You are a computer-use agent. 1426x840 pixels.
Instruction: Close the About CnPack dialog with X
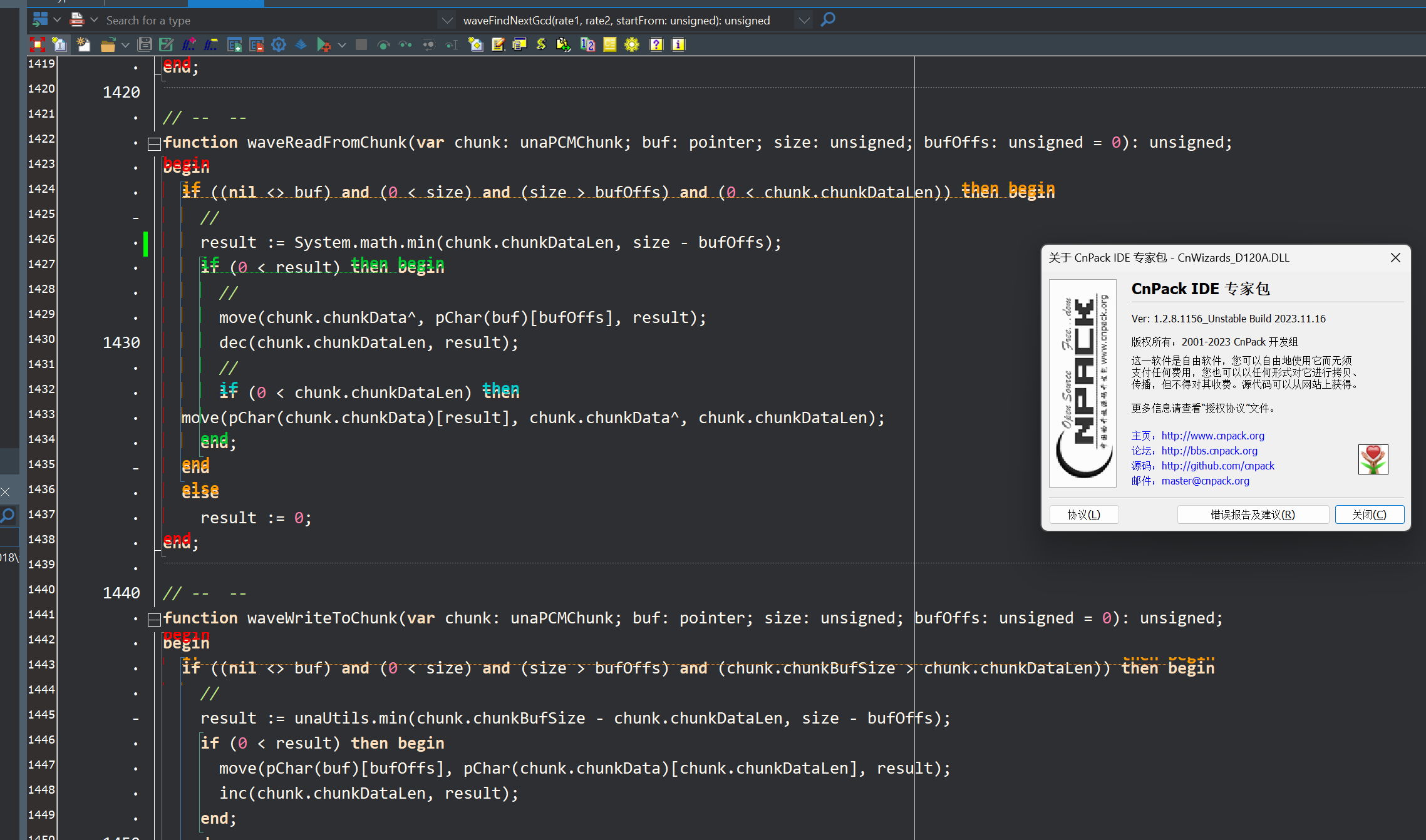coord(1395,258)
